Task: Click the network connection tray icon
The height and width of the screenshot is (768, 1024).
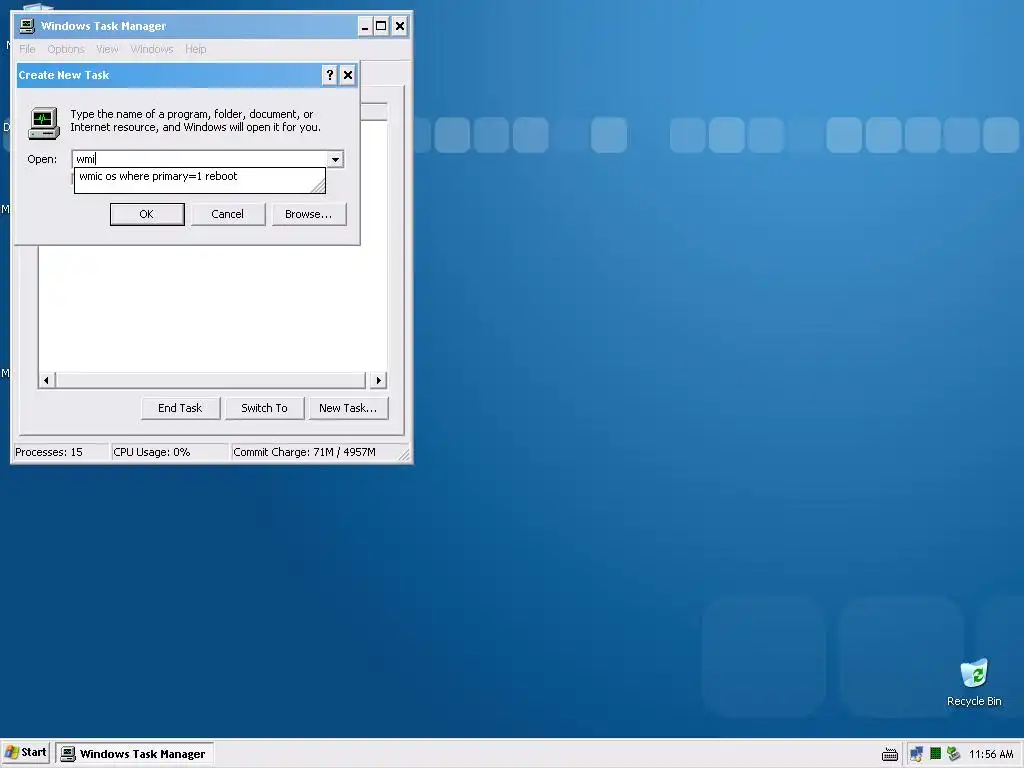Action: [x=916, y=754]
